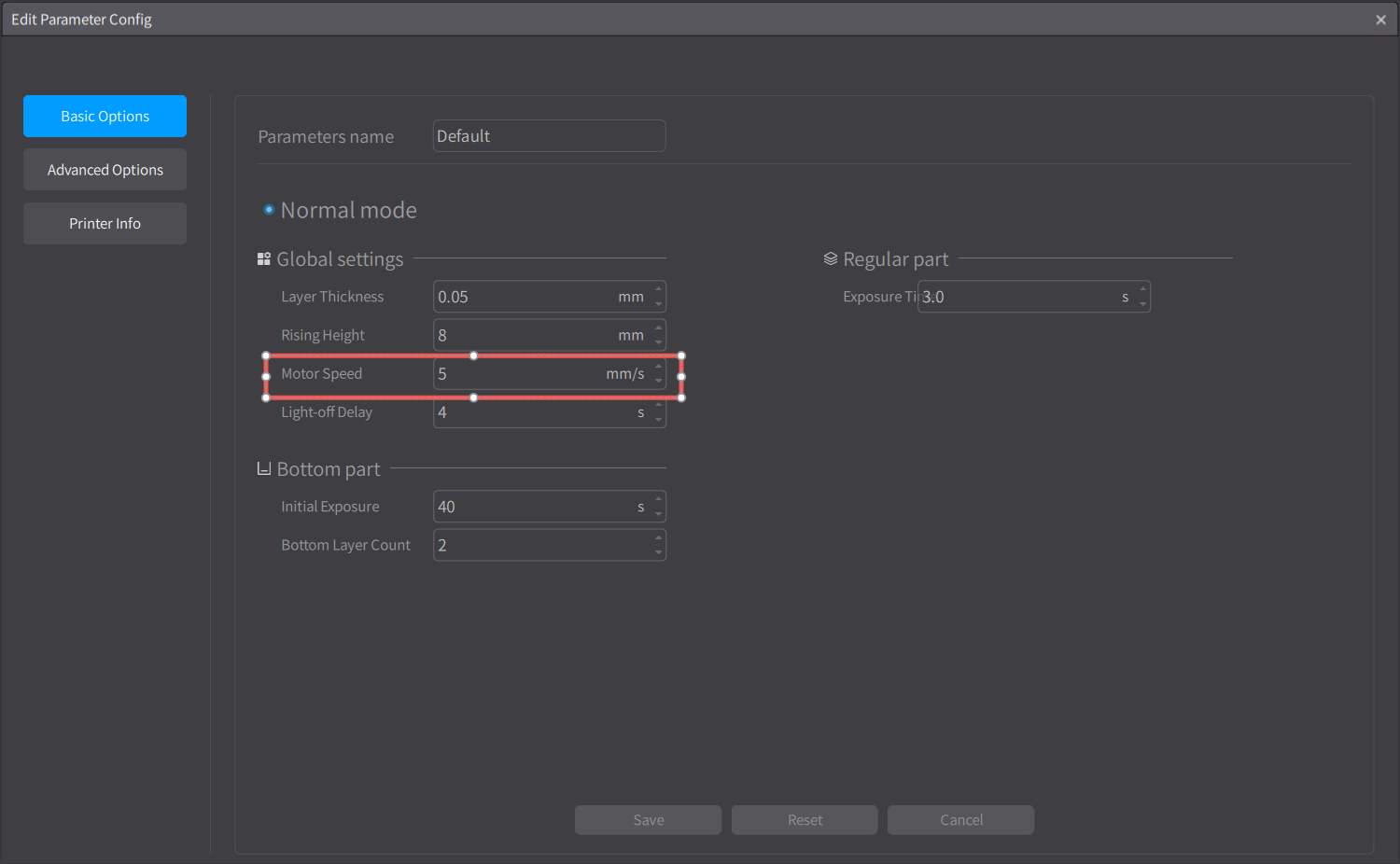This screenshot has width=1400, height=864.
Task: Click the Exposure Time value field
Action: (1017, 298)
